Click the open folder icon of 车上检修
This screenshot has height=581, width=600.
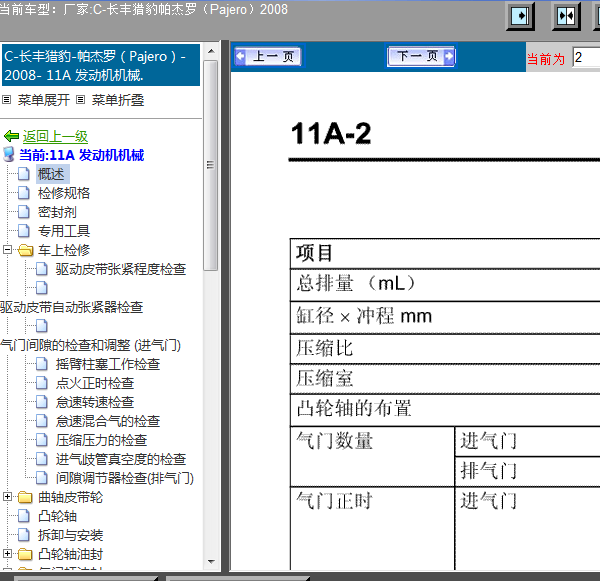click(x=26, y=250)
